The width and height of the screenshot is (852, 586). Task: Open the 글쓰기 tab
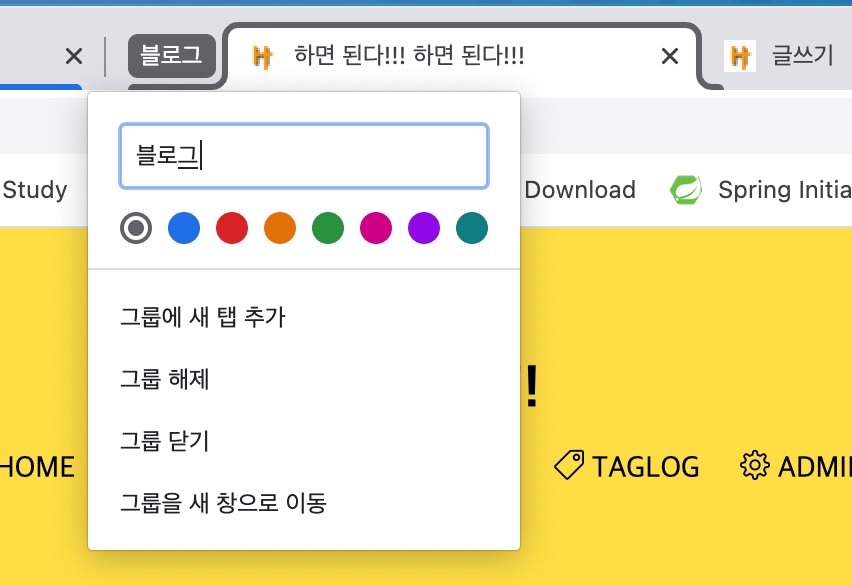[x=787, y=56]
